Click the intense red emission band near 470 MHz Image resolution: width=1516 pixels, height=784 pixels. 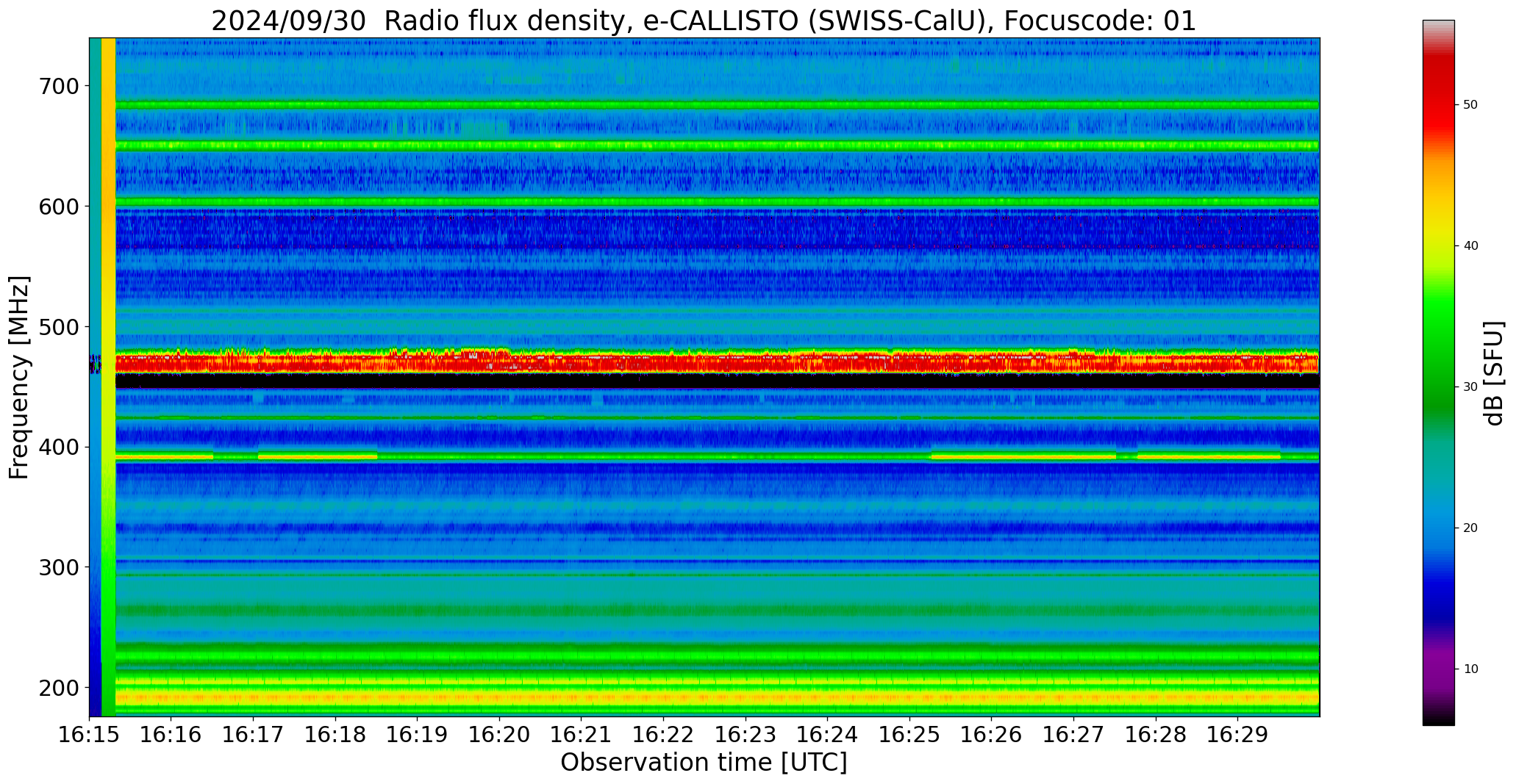point(717,362)
